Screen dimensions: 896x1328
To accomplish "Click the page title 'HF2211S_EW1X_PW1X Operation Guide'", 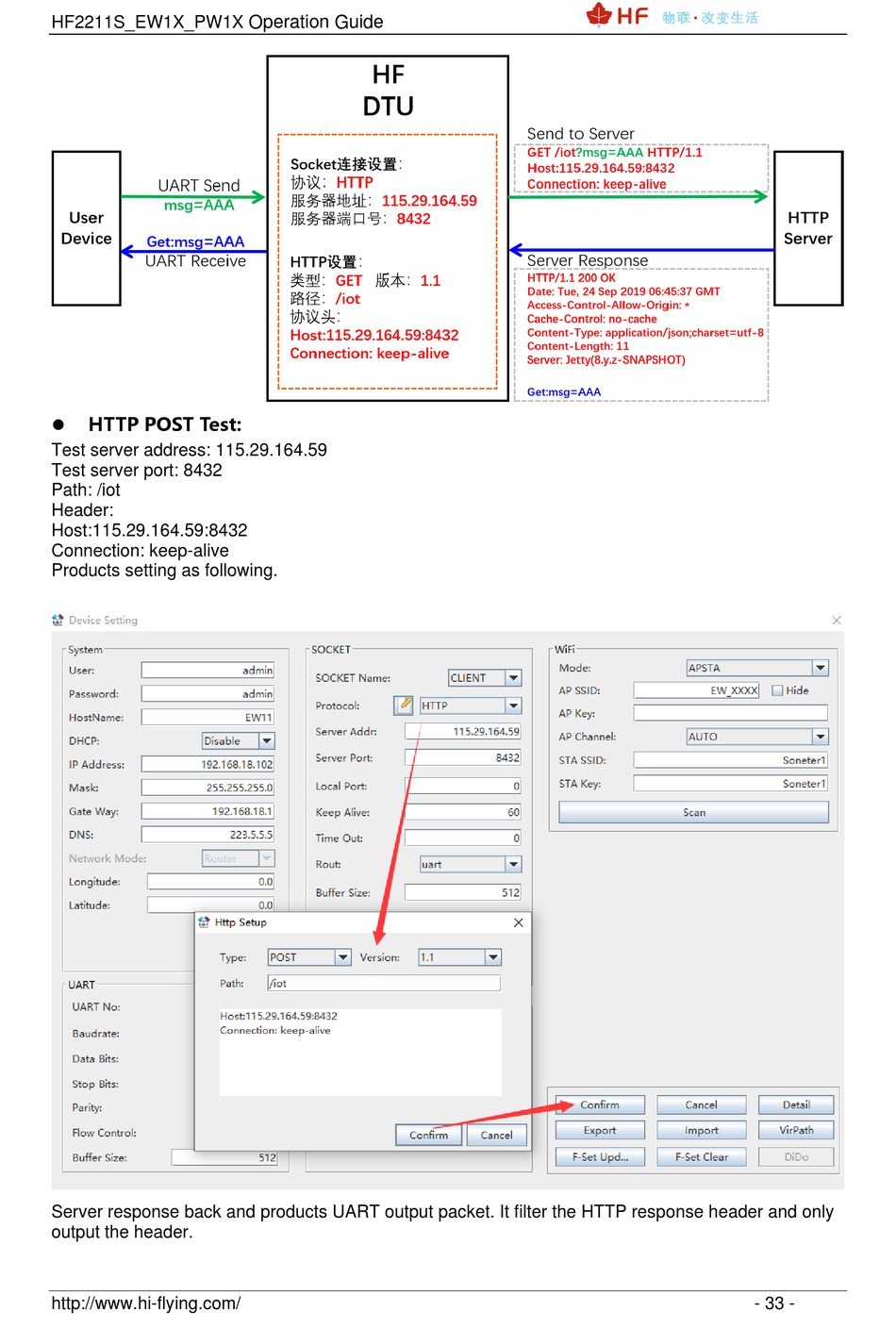I will pyautogui.click(x=217, y=21).
